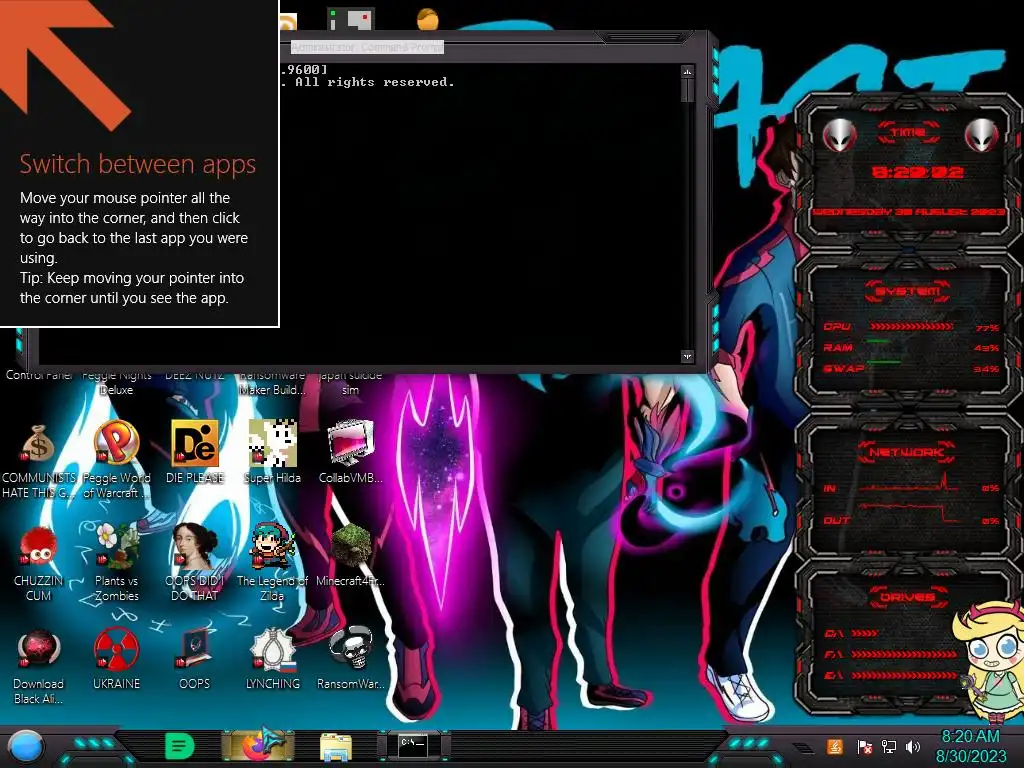
Task: Open the network tray icon
Action: point(889,746)
